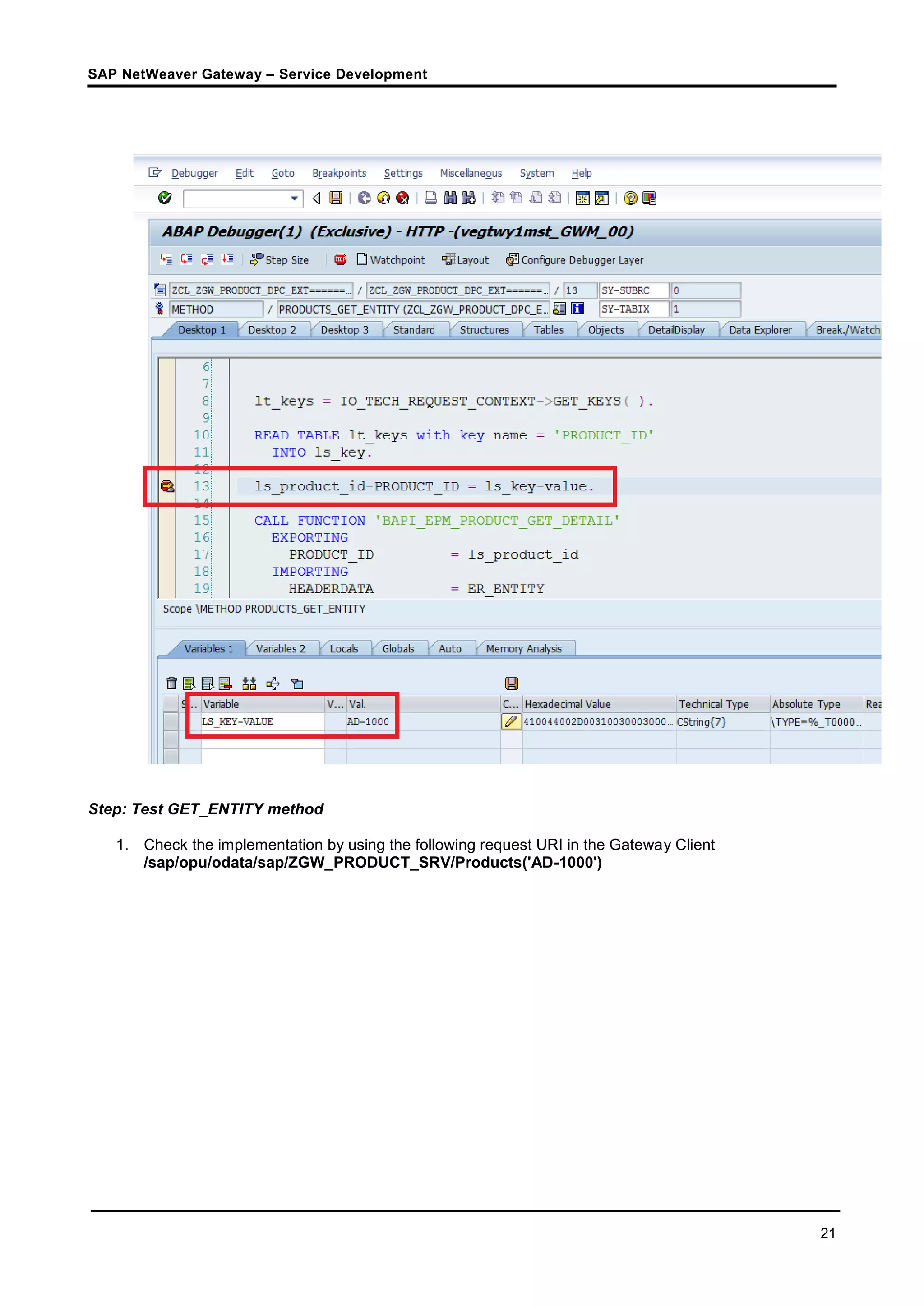The image size is (924, 1307).
Task: Switch to the Variables 2 tab
Action: pyautogui.click(x=281, y=649)
